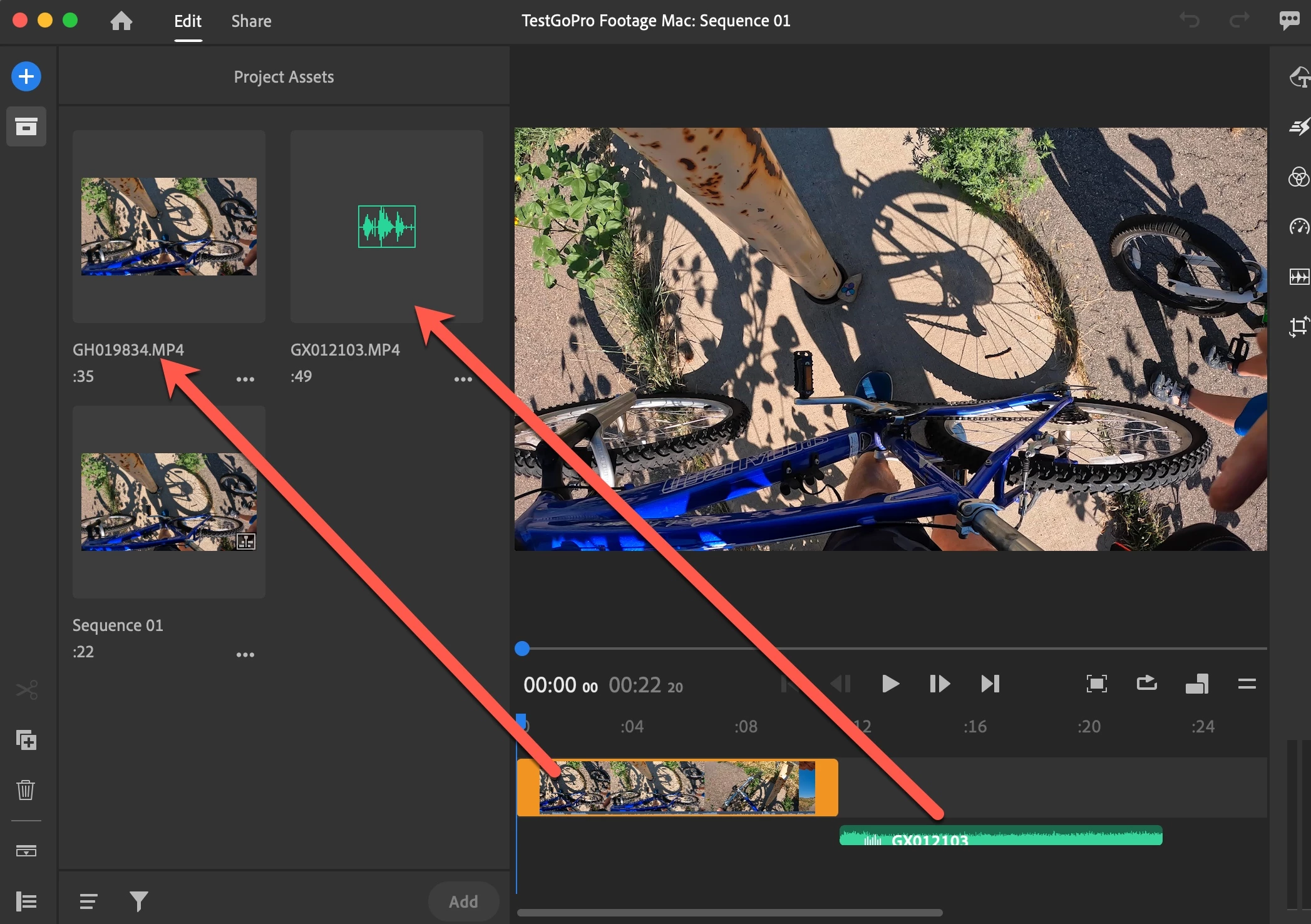The width and height of the screenshot is (1311, 924).
Task: Switch to the Share tab
Action: click(251, 21)
